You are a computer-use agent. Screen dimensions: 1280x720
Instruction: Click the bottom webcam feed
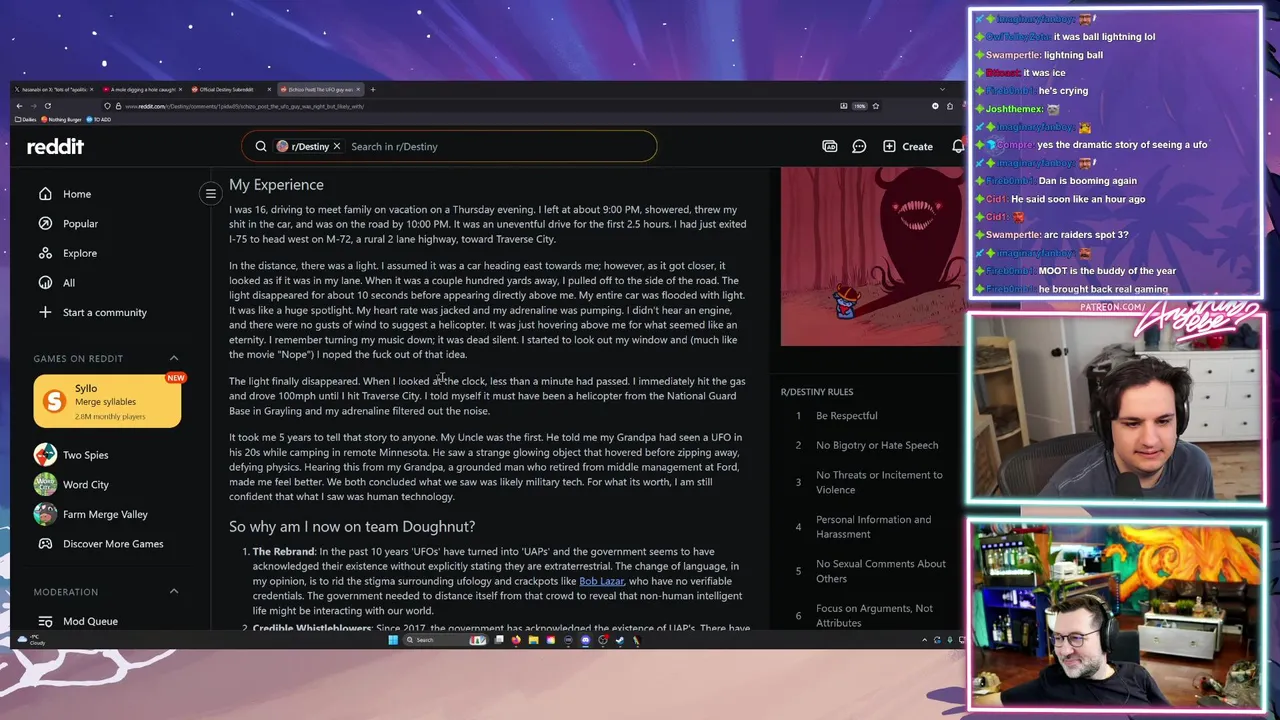click(1115, 614)
